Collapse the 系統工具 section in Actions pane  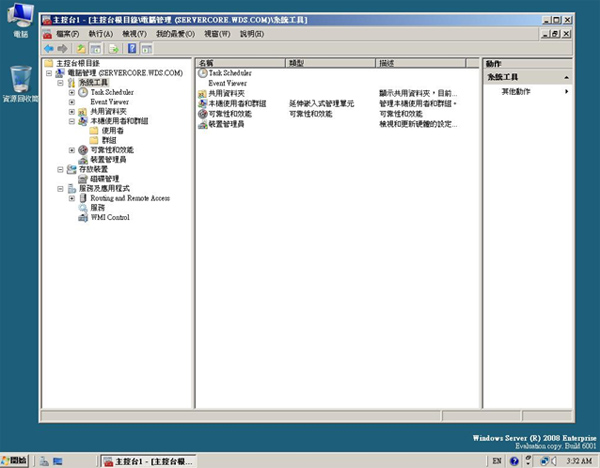pyautogui.click(x=567, y=77)
